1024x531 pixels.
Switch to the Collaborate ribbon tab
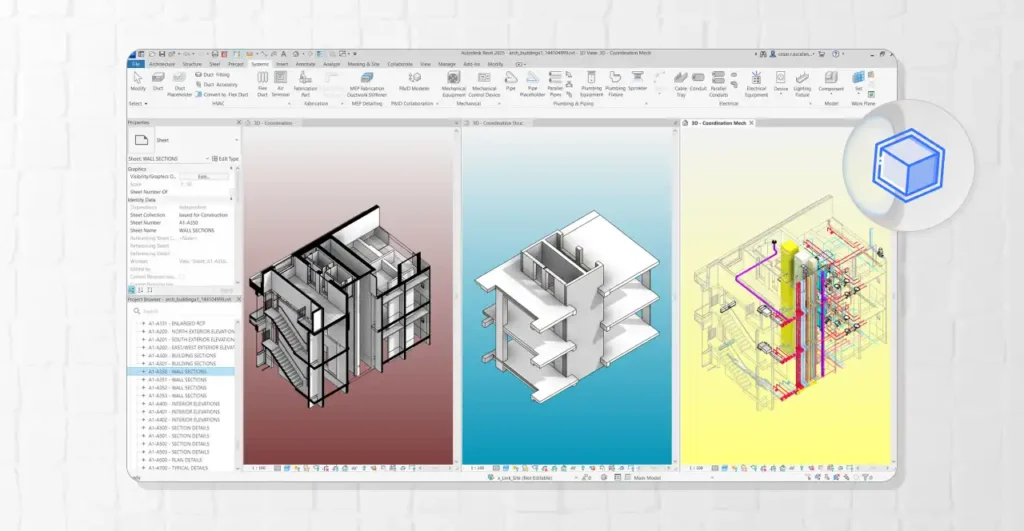coord(400,64)
